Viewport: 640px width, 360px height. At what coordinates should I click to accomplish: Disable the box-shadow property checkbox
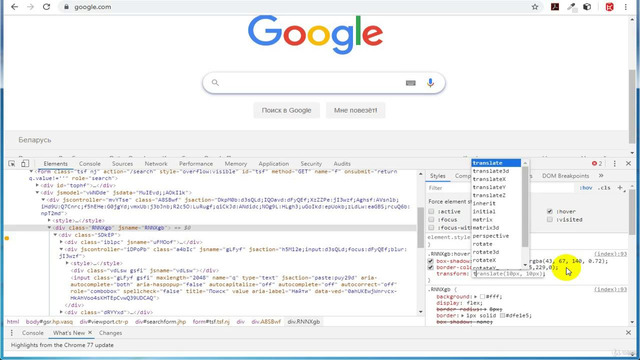pyautogui.click(x=431, y=261)
